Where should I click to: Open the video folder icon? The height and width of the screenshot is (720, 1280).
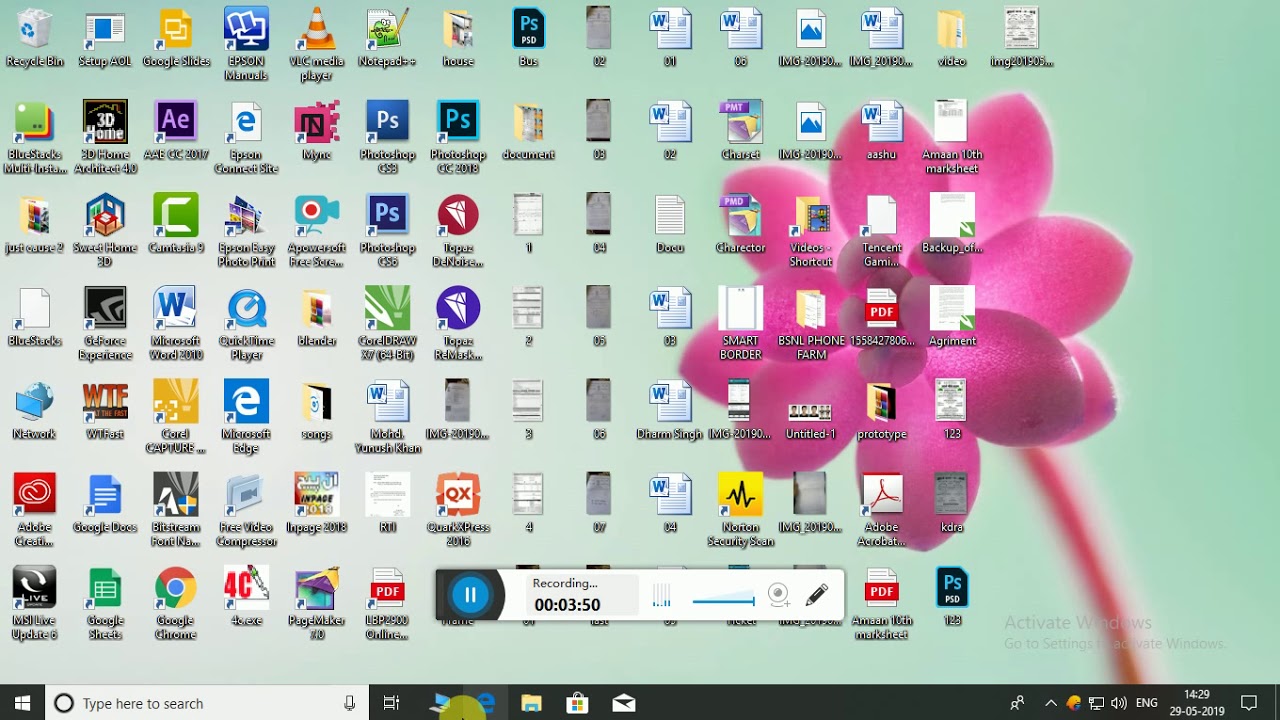click(x=951, y=38)
